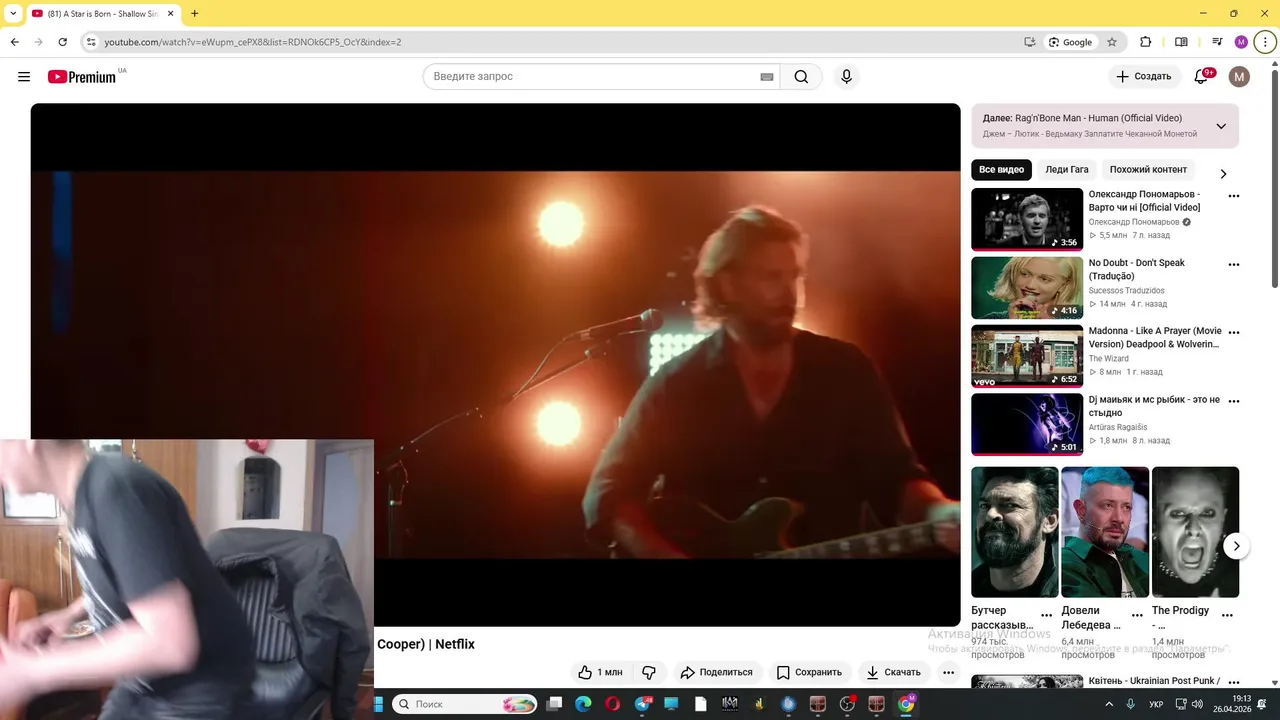Open No Doubt - Don't Speak video title
The image size is (1280, 720).
pos(1137,269)
